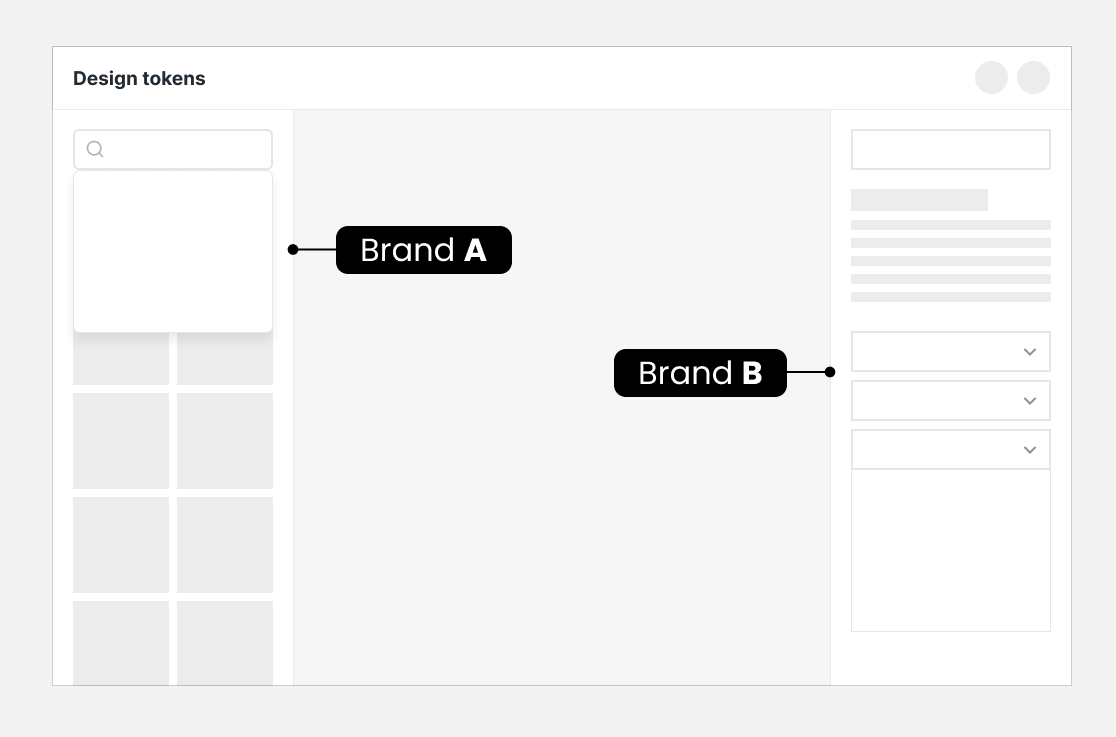Click the second dropdown's chevron arrow
This screenshot has height=737, width=1116.
(1030, 401)
